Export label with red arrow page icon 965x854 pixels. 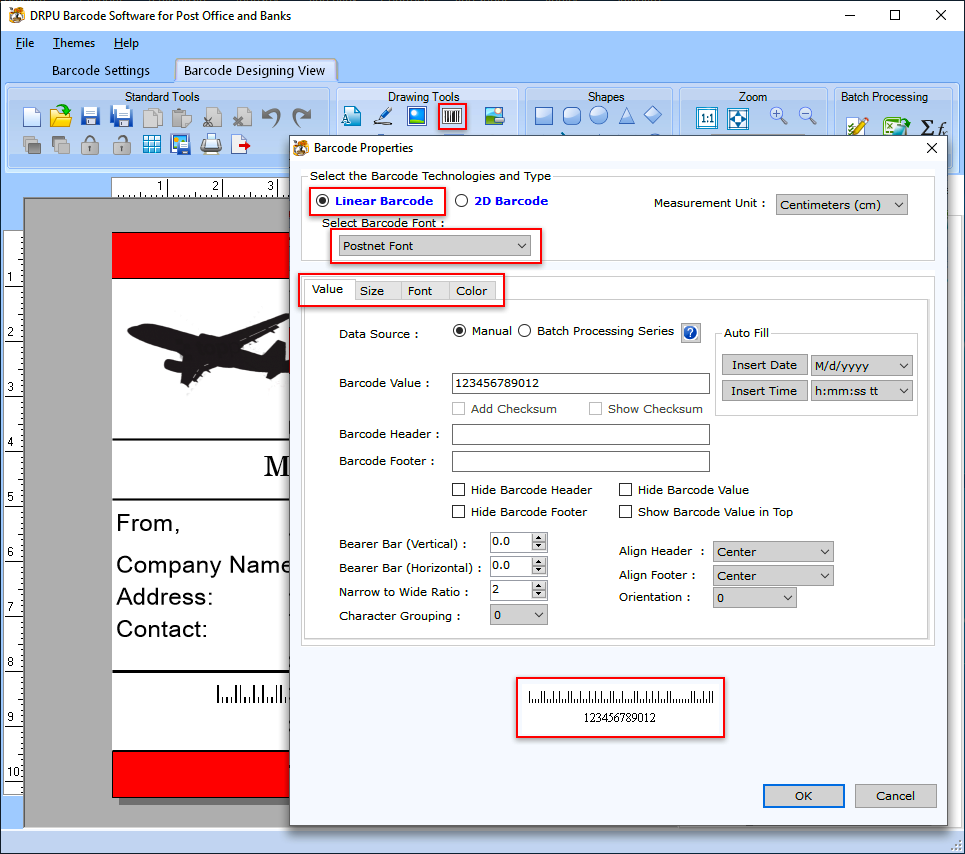coord(241,145)
